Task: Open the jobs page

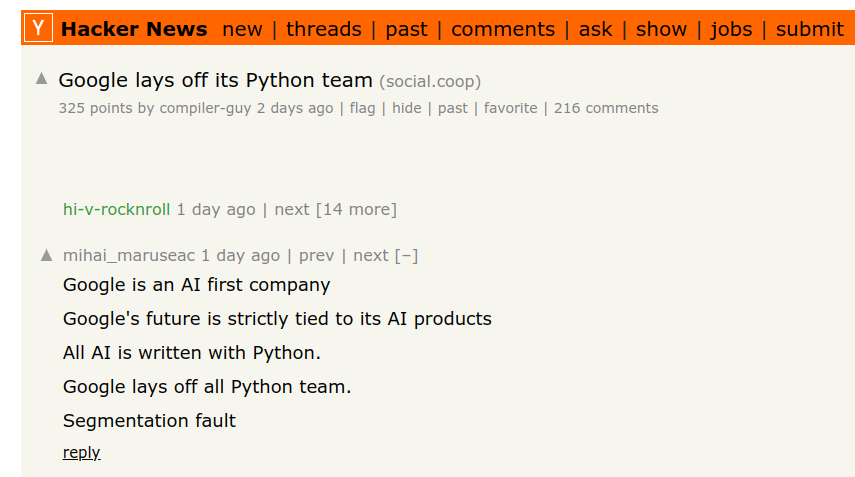Action: click(731, 29)
